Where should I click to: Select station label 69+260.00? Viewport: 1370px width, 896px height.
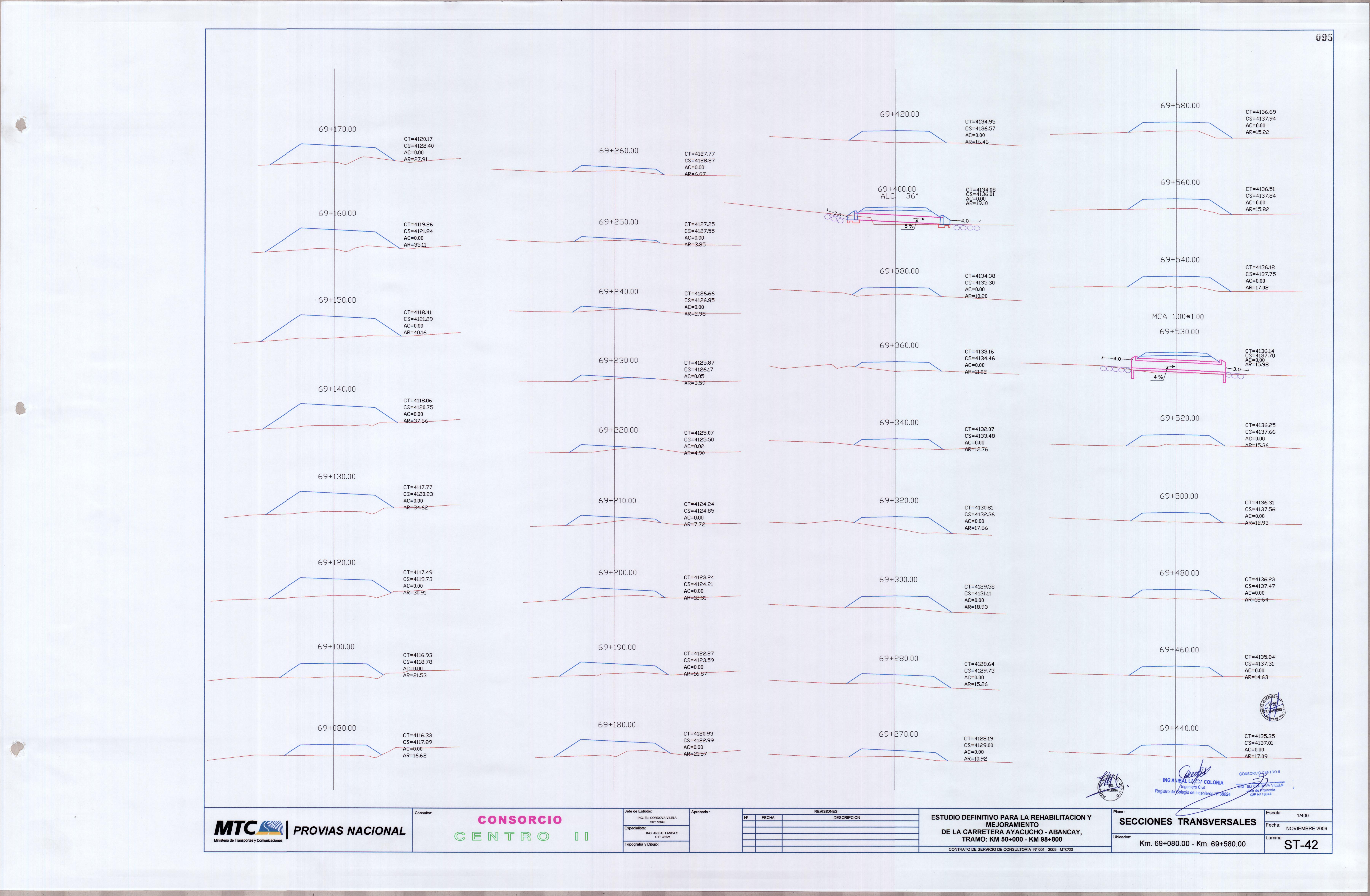click(619, 151)
